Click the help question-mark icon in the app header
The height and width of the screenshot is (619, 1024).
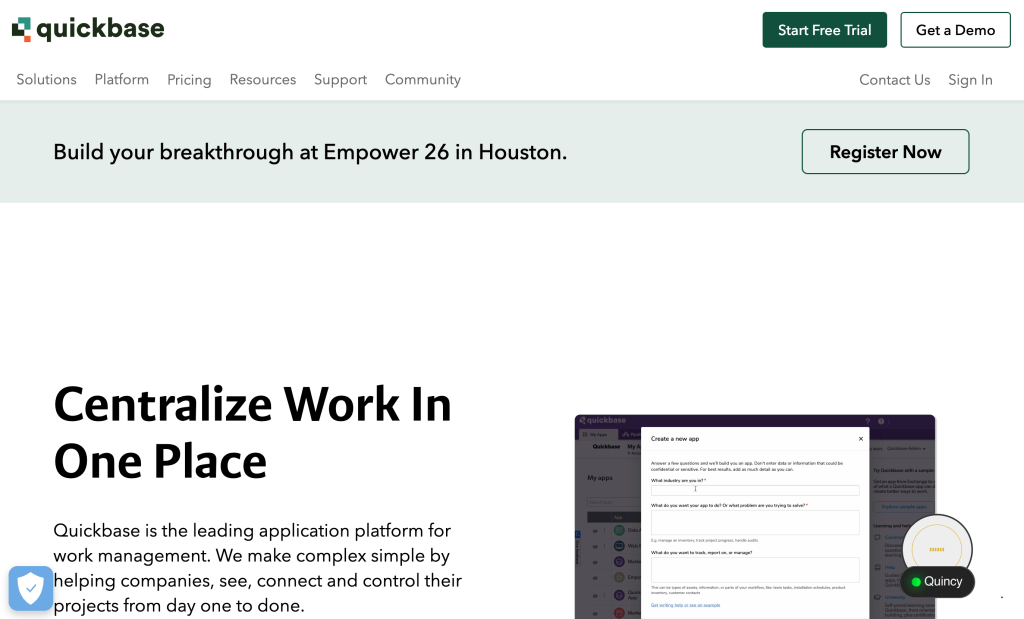[x=867, y=421]
